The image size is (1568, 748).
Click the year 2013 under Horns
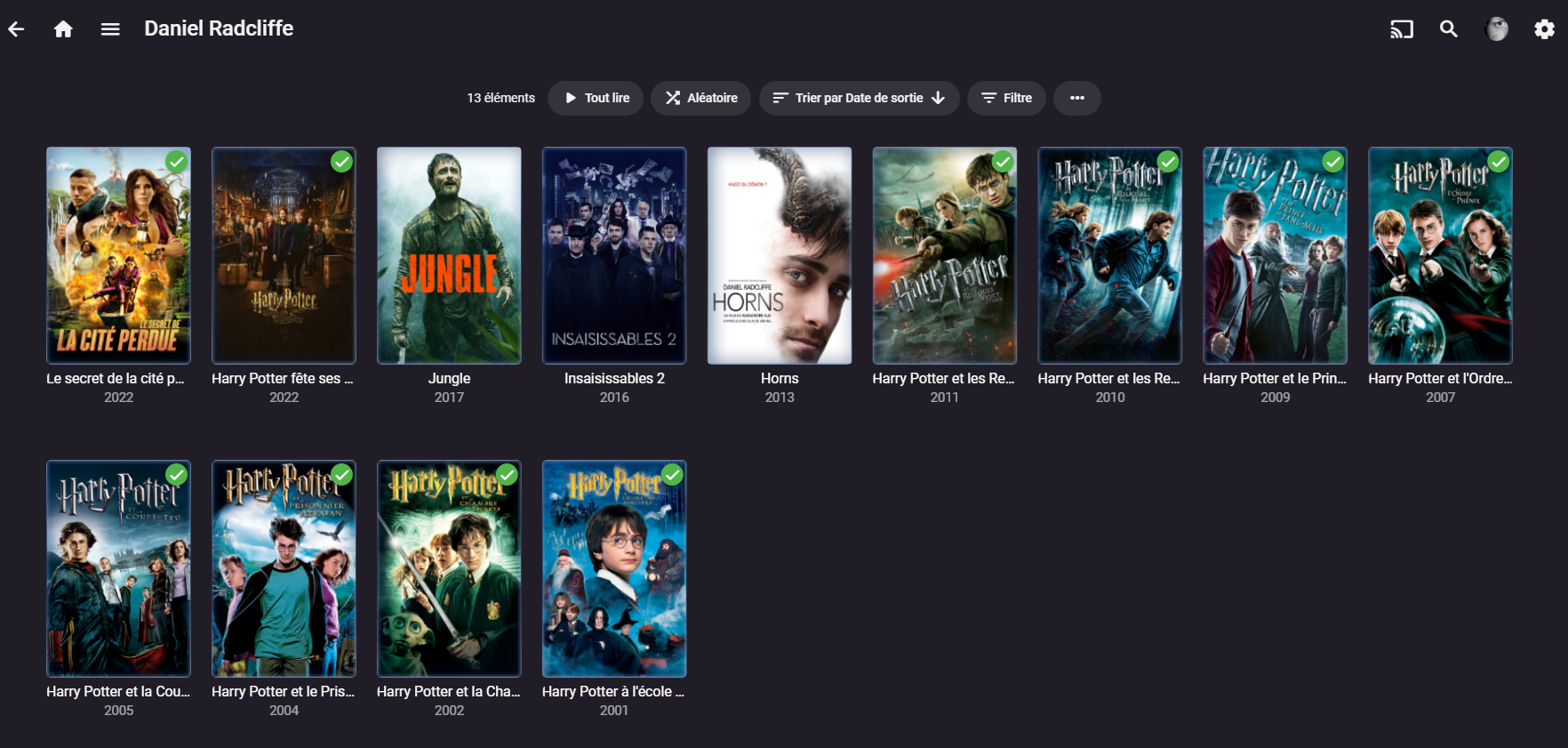tap(780, 398)
